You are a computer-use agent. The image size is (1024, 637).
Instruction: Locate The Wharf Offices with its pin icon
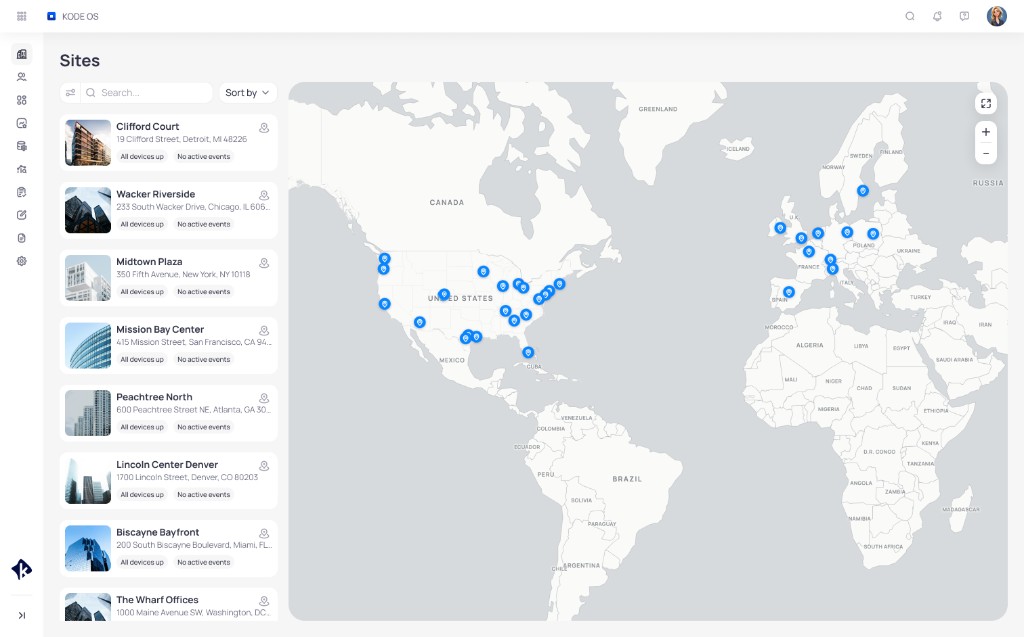pyautogui.click(x=264, y=601)
